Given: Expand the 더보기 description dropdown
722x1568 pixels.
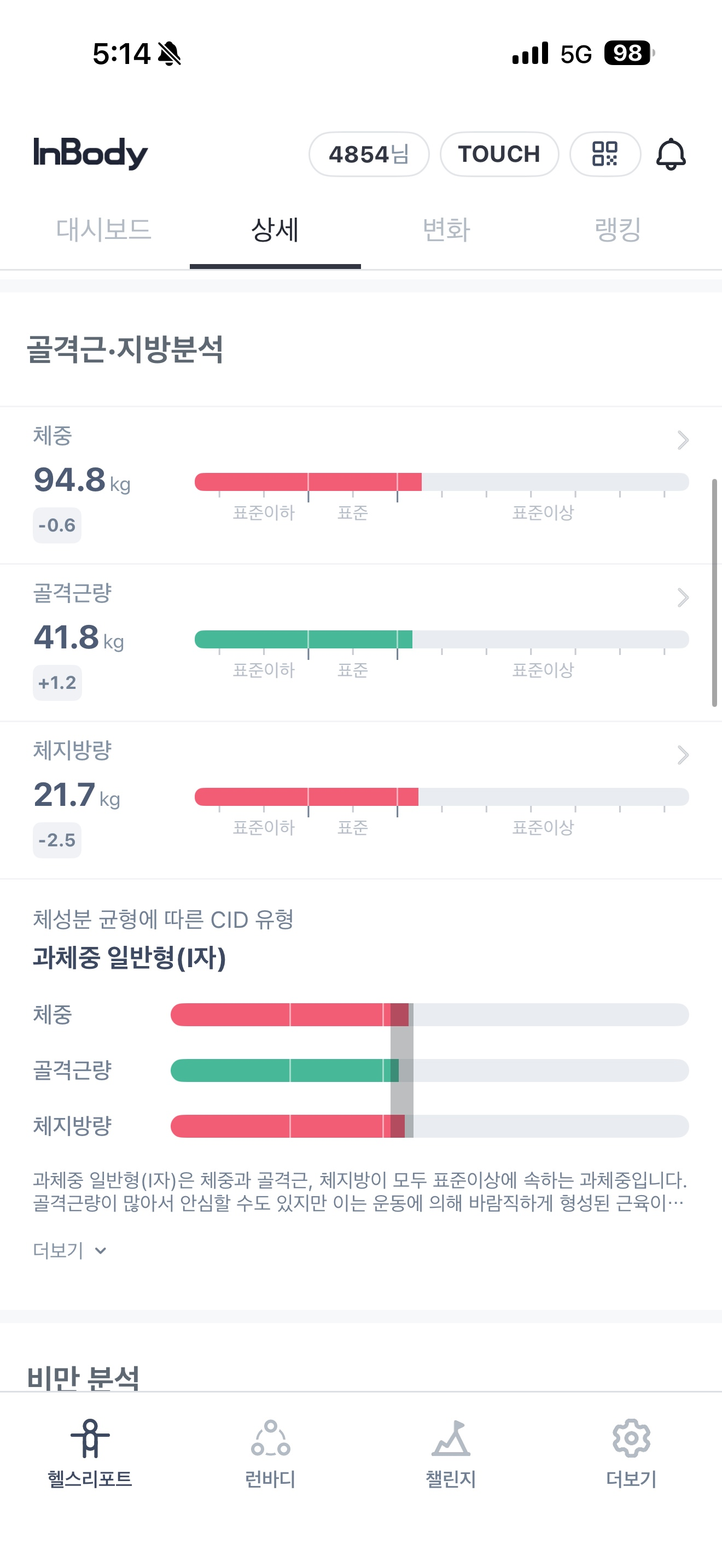Looking at the screenshot, I should coord(70,1250).
